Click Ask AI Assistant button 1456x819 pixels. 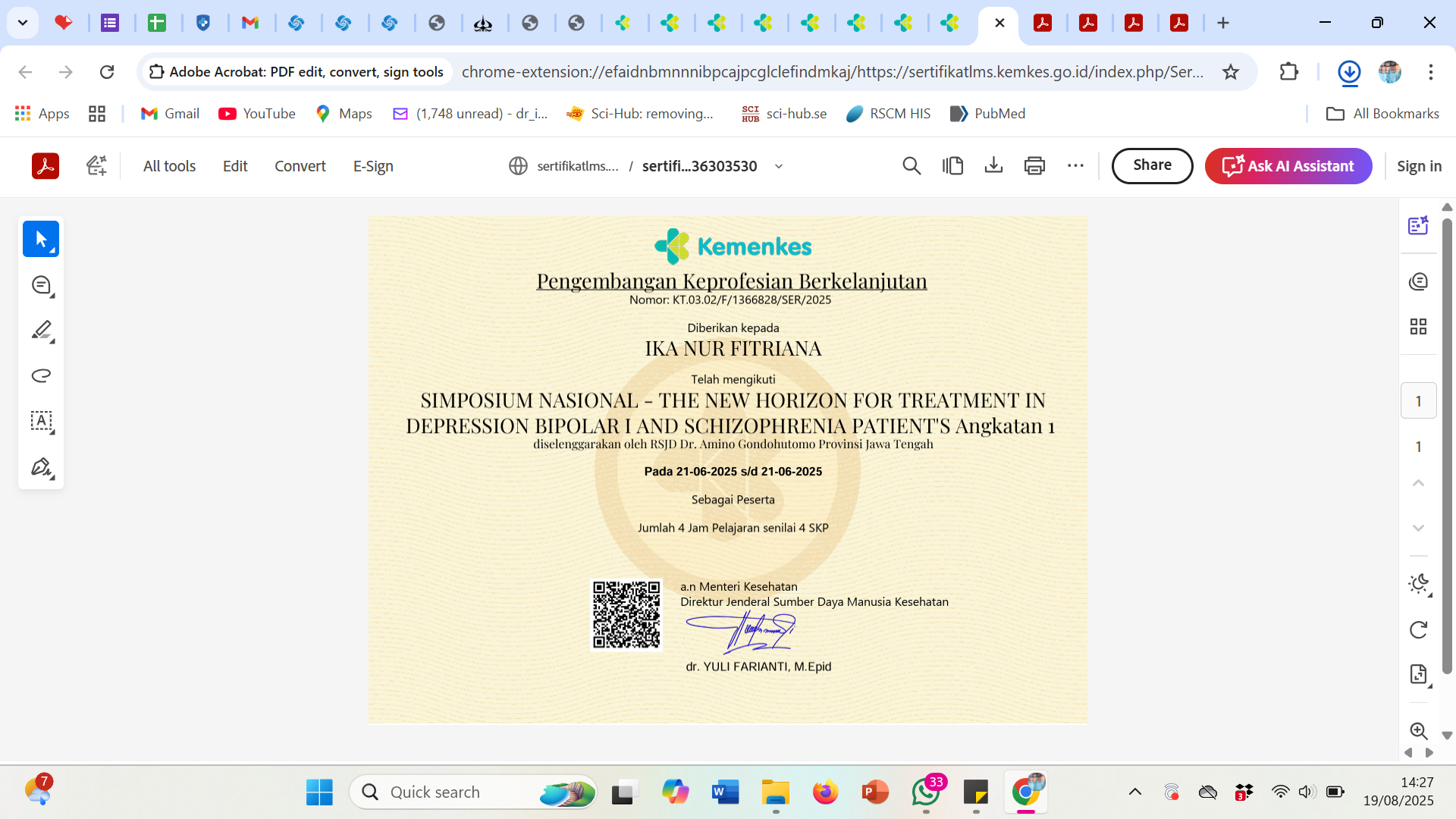point(1288,166)
